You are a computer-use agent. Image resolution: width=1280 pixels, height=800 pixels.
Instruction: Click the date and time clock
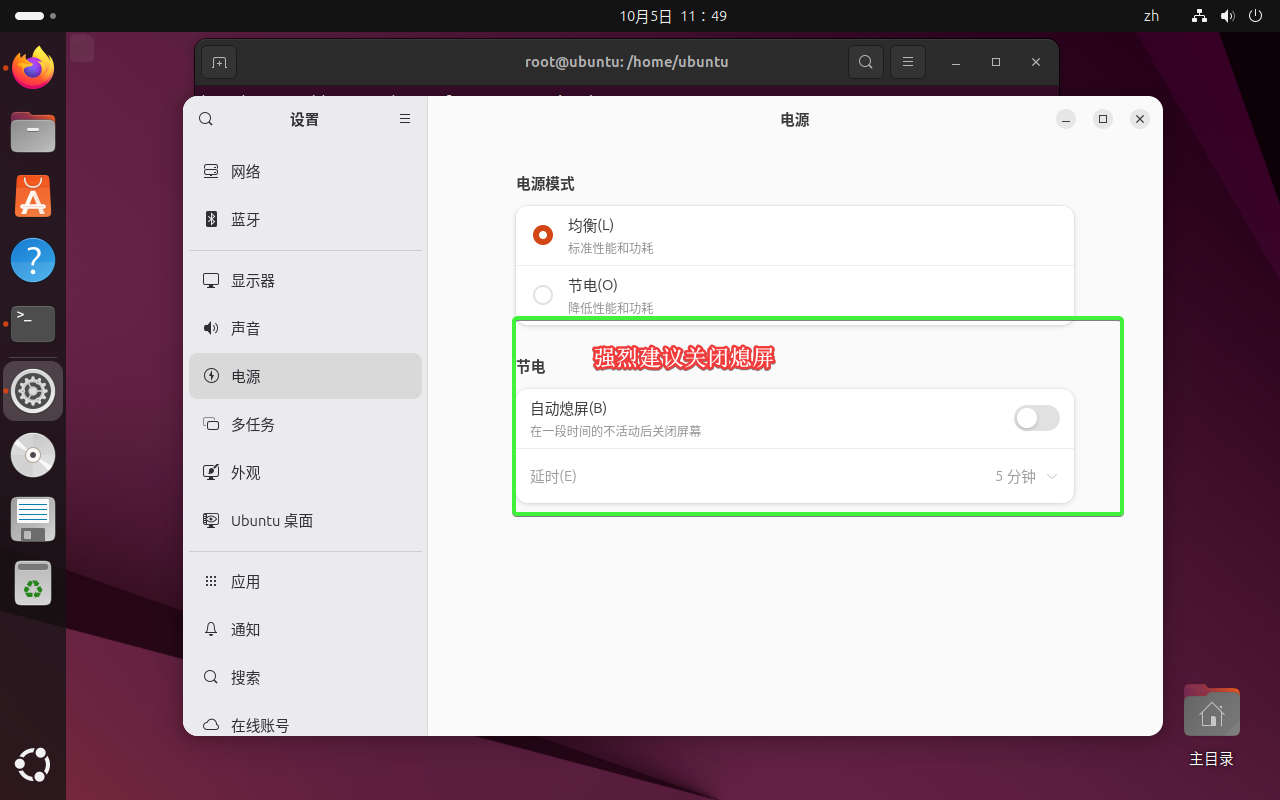click(673, 16)
